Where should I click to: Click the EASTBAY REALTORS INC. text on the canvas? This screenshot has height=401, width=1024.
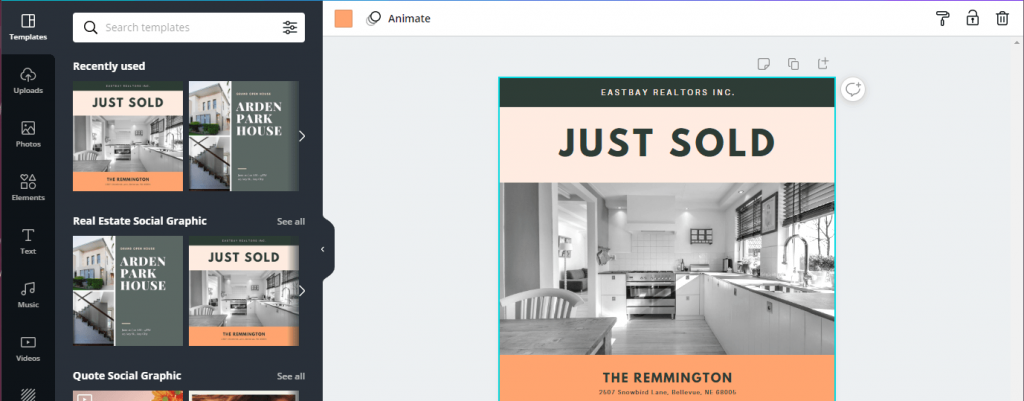[x=667, y=92]
